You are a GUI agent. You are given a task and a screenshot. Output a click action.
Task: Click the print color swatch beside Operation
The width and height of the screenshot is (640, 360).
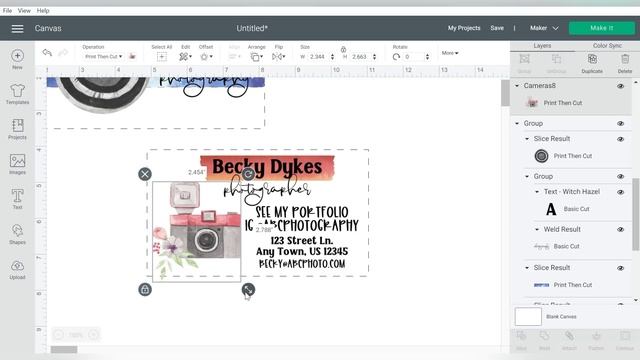(x=132, y=56)
